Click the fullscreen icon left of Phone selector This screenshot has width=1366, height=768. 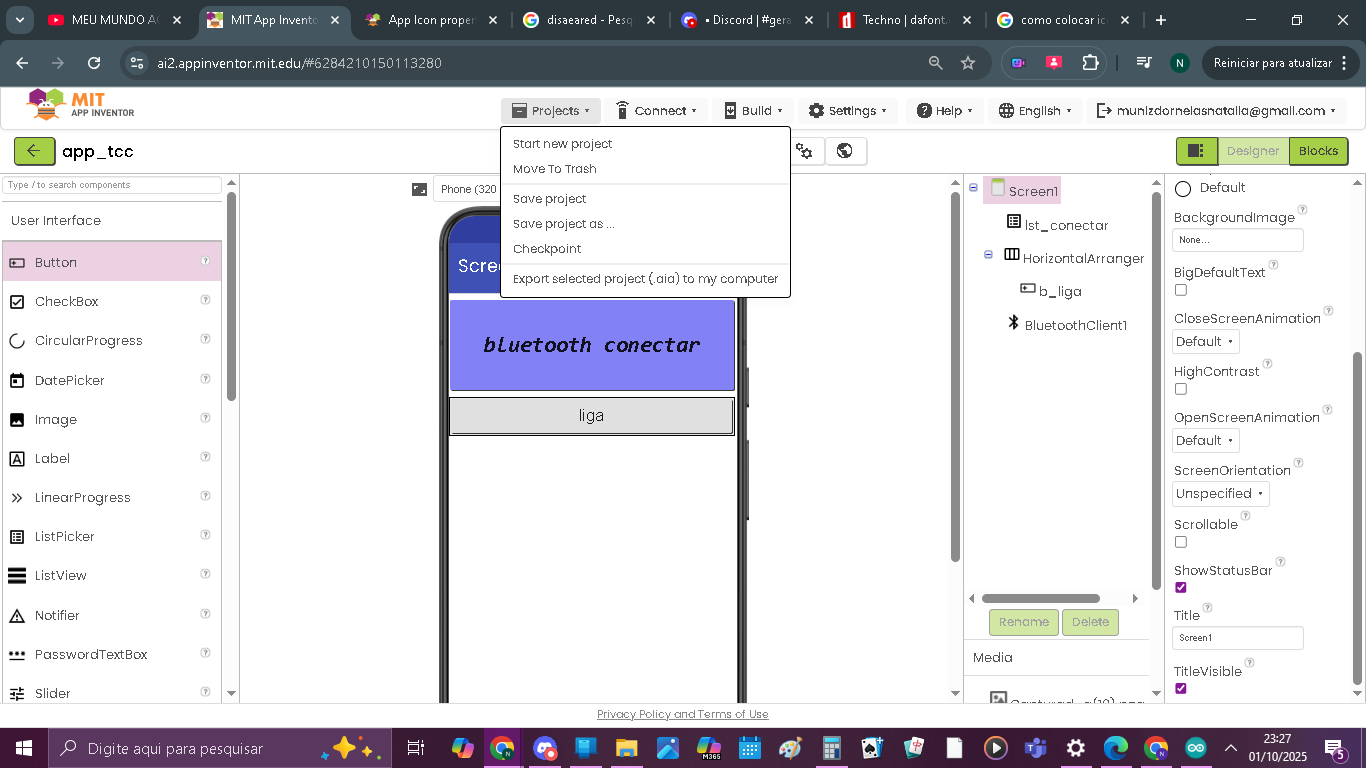coord(420,189)
